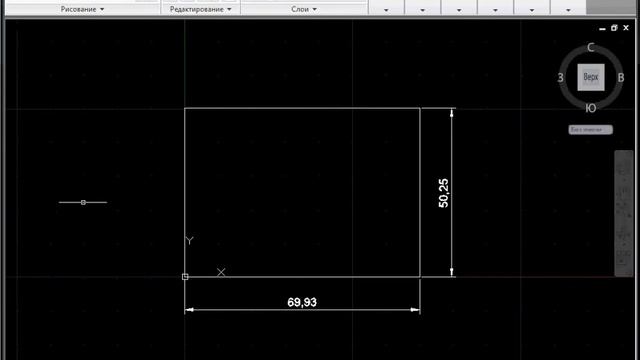Click the З compass letter on the ViewCube
Screen dimensions: 640x360
tap(561, 78)
